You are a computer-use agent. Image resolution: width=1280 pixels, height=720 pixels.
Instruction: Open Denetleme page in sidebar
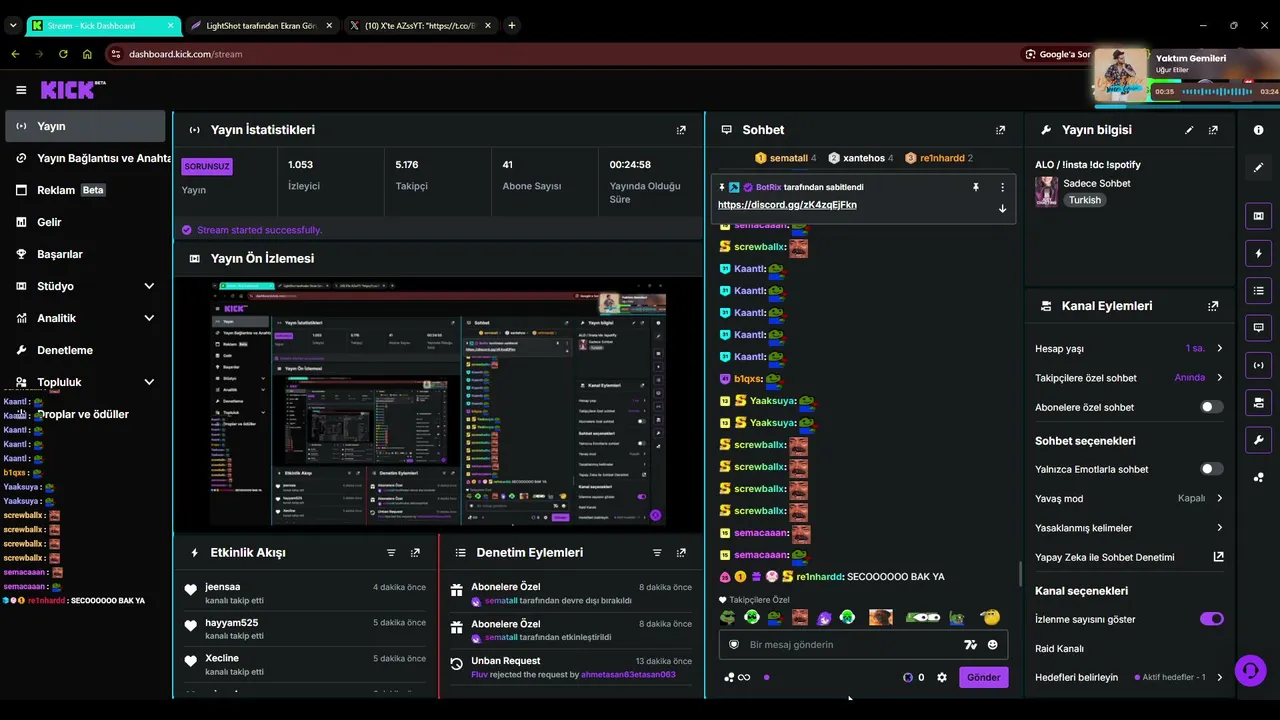tap(85, 350)
